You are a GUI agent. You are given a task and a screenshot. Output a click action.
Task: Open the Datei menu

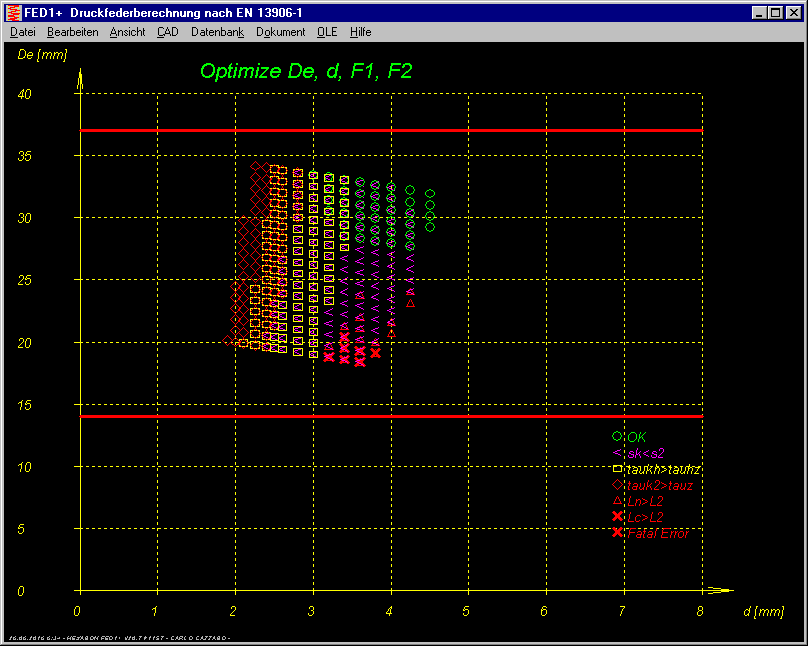[22, 32]
